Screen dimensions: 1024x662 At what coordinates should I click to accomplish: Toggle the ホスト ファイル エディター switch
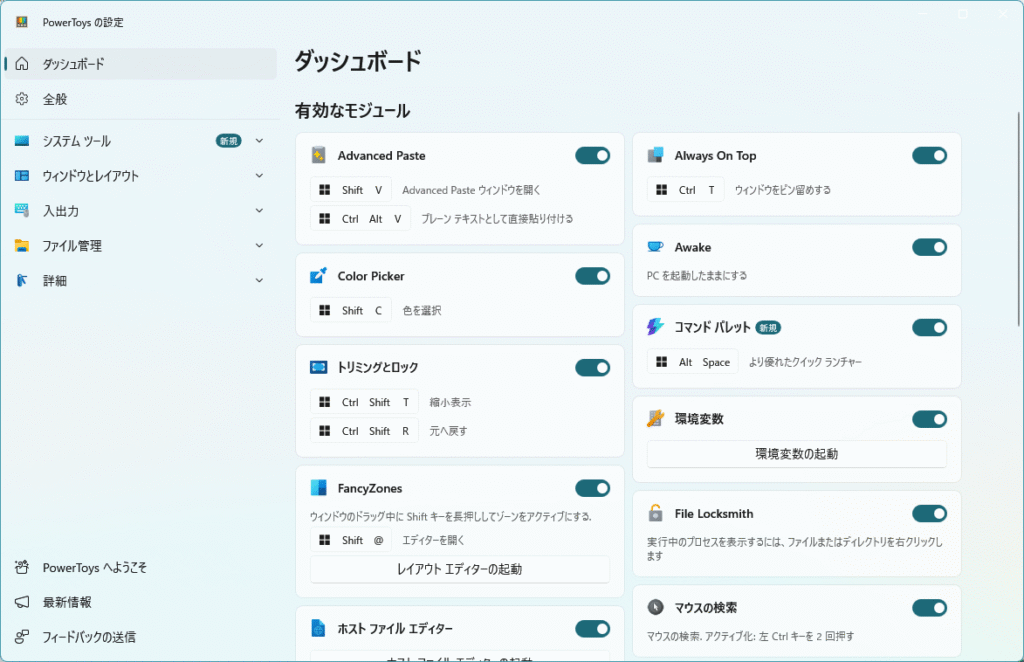click(x=592, y=629)
